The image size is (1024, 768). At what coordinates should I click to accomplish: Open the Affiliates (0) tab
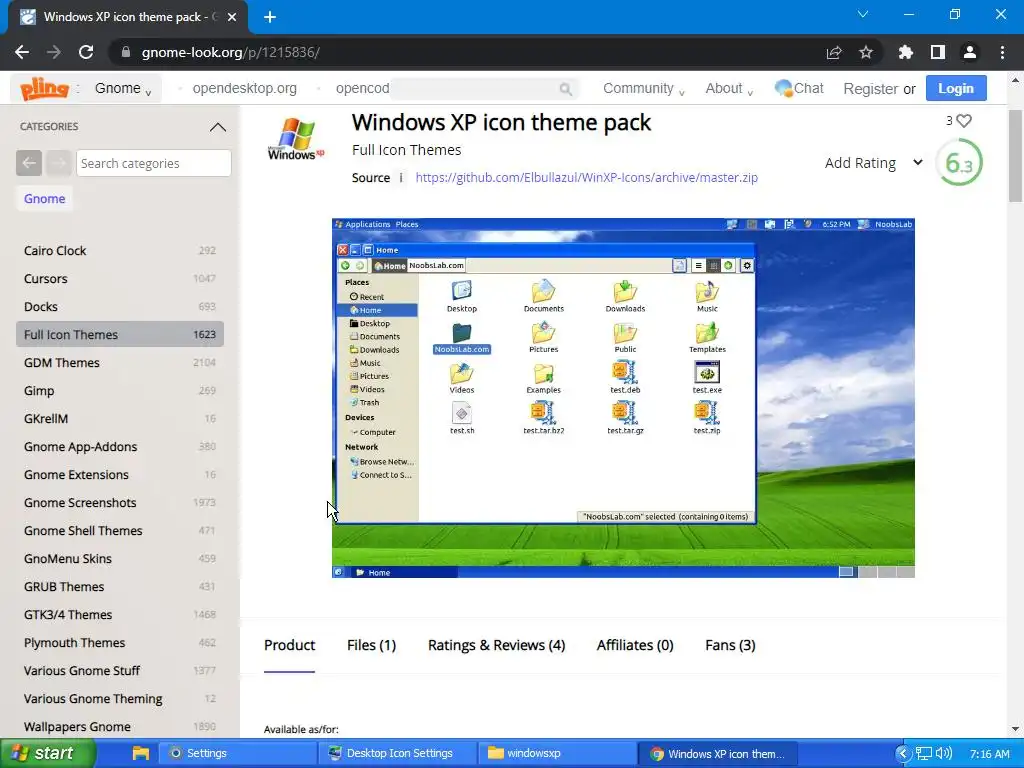(635, 645)
